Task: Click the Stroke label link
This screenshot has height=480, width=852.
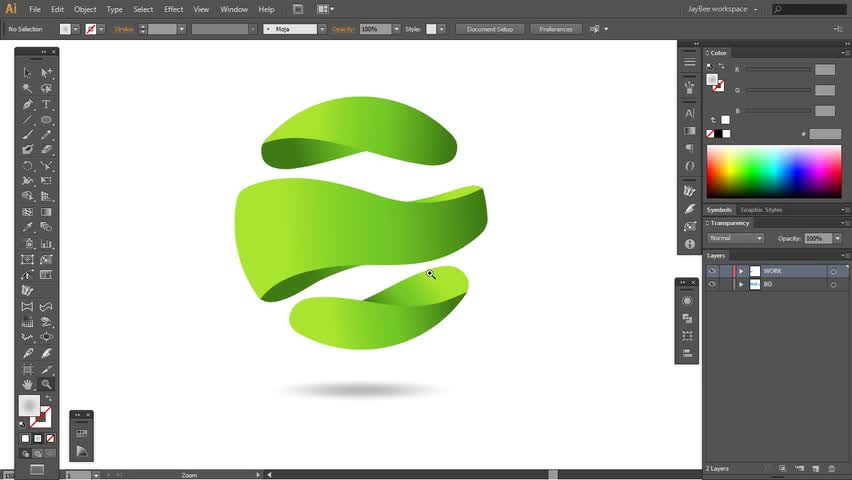Action: pos(123,29)
